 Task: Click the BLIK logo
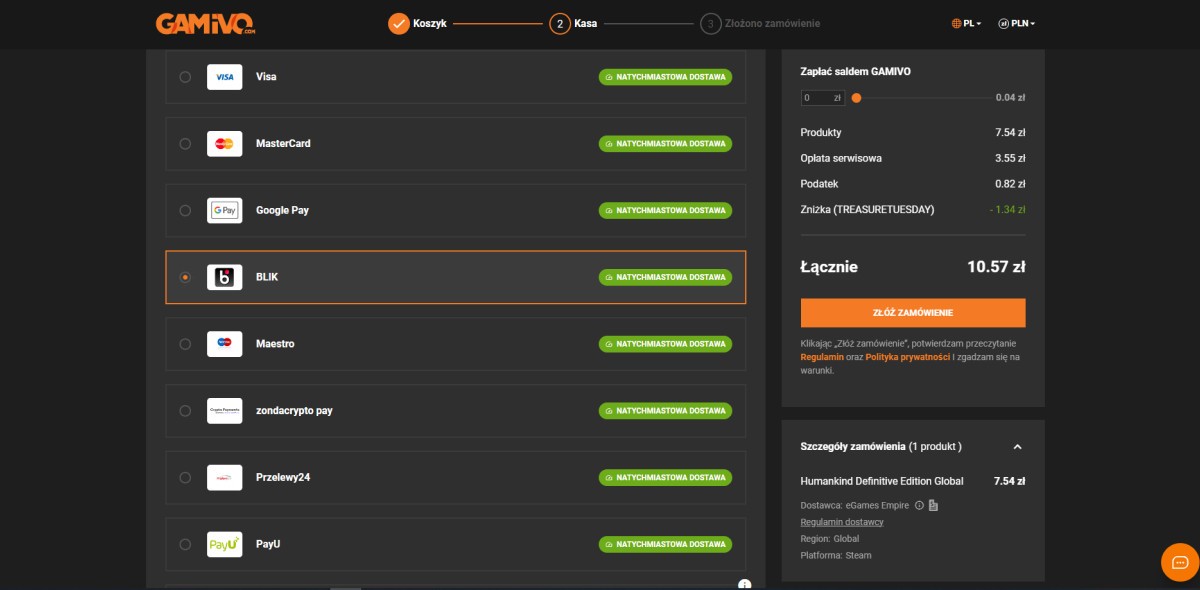pyautogui.click(x=224, y=277)
